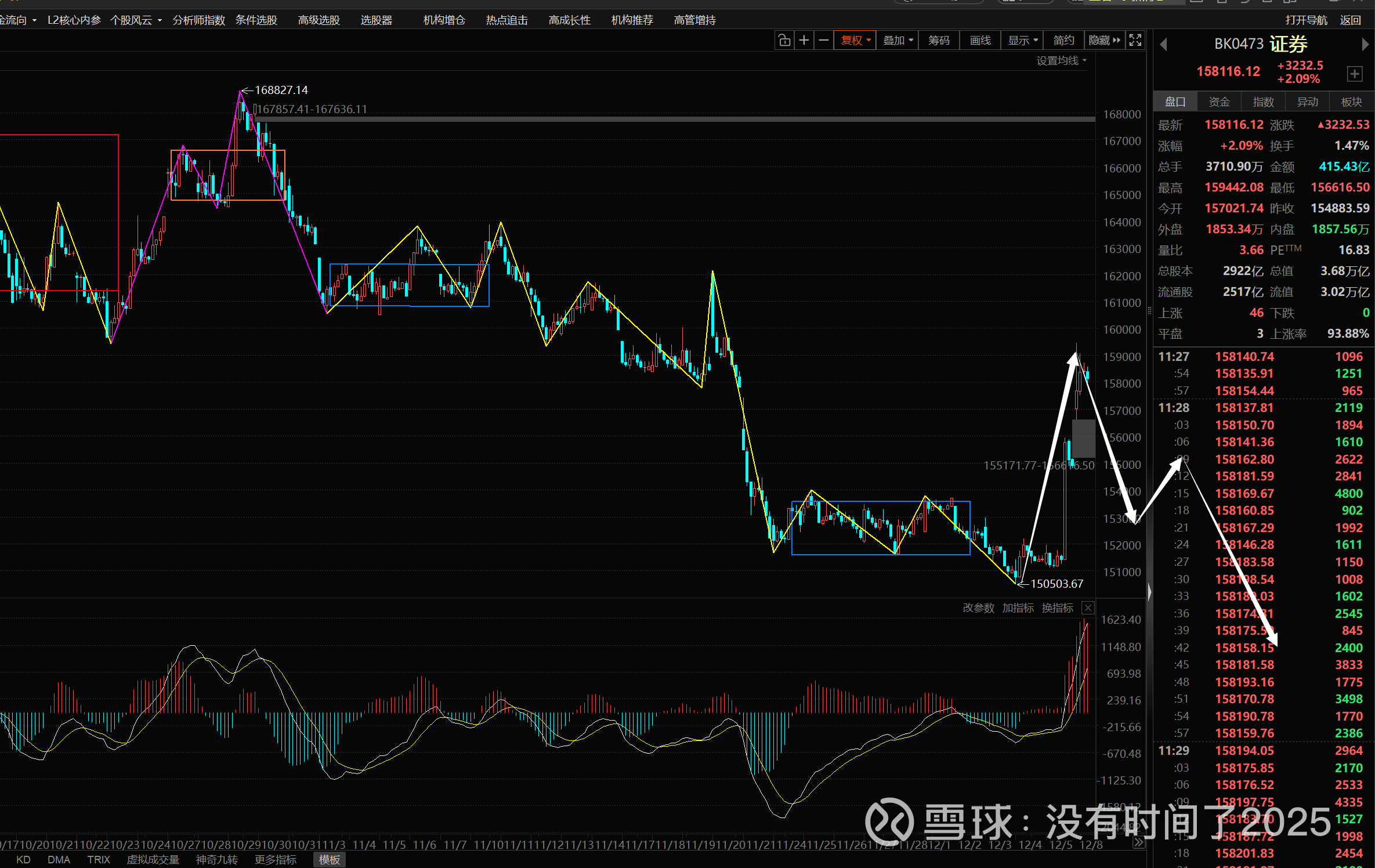Toggle 简约 simple mode
The height and width of the screenshot is (868, 1375).
pos(1063,40)
